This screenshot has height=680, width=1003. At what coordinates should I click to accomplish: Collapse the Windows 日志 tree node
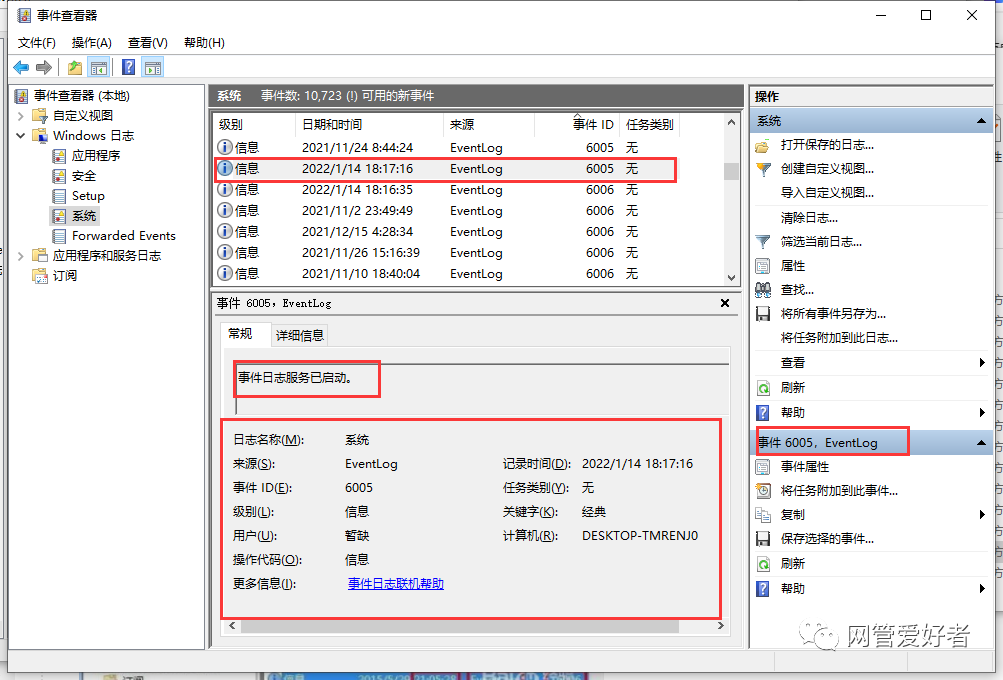click(20, 135)
